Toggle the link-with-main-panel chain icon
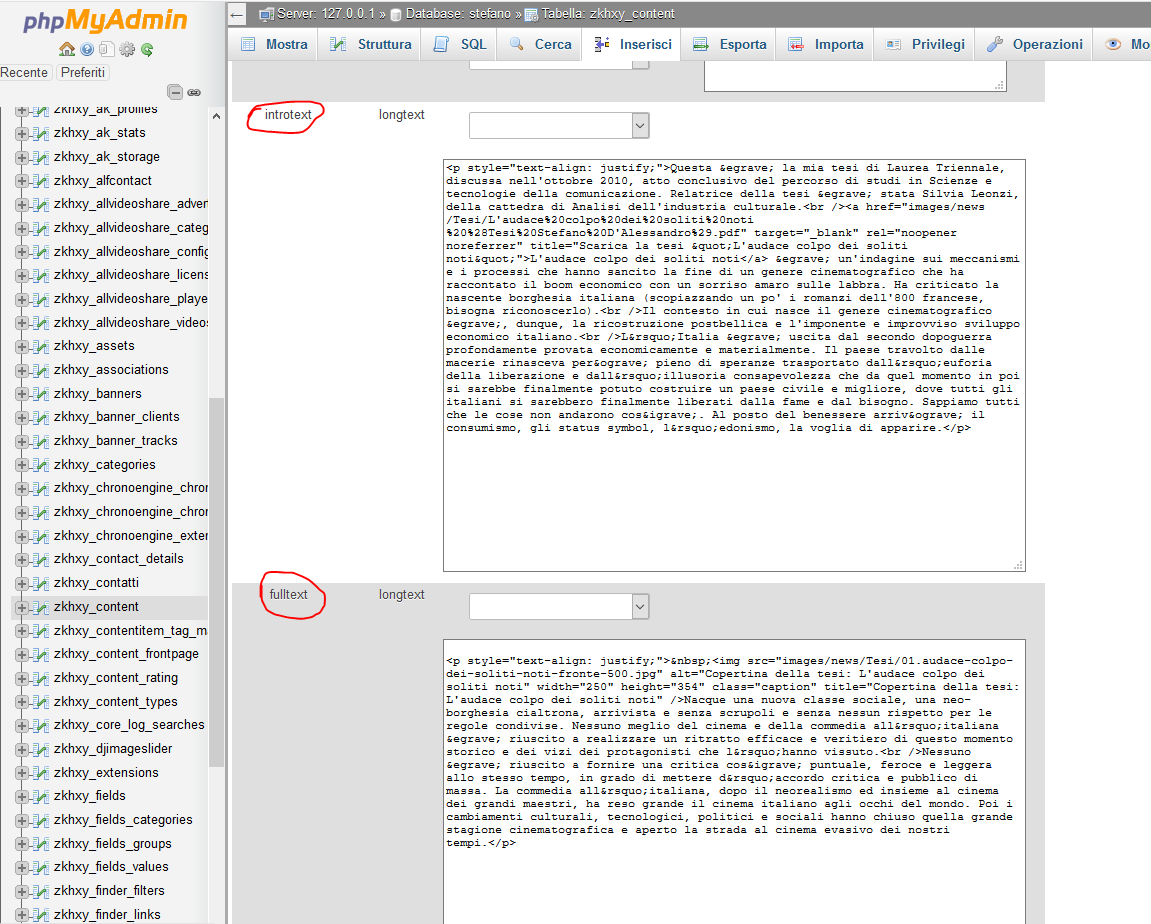The image size is (1151, 924). click(x=194, y=92)
